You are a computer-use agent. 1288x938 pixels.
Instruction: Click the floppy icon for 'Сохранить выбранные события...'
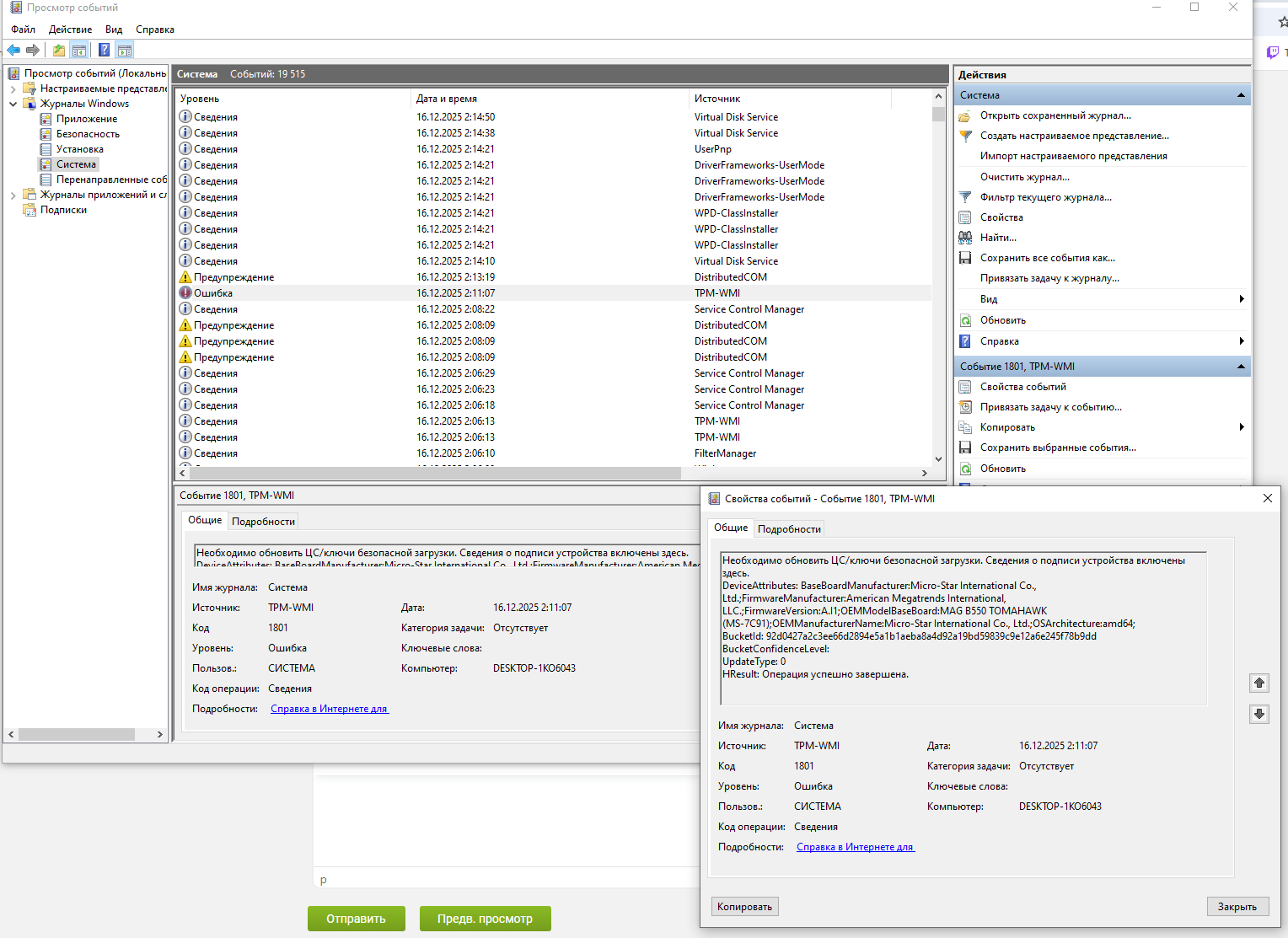tap(965, 448)
